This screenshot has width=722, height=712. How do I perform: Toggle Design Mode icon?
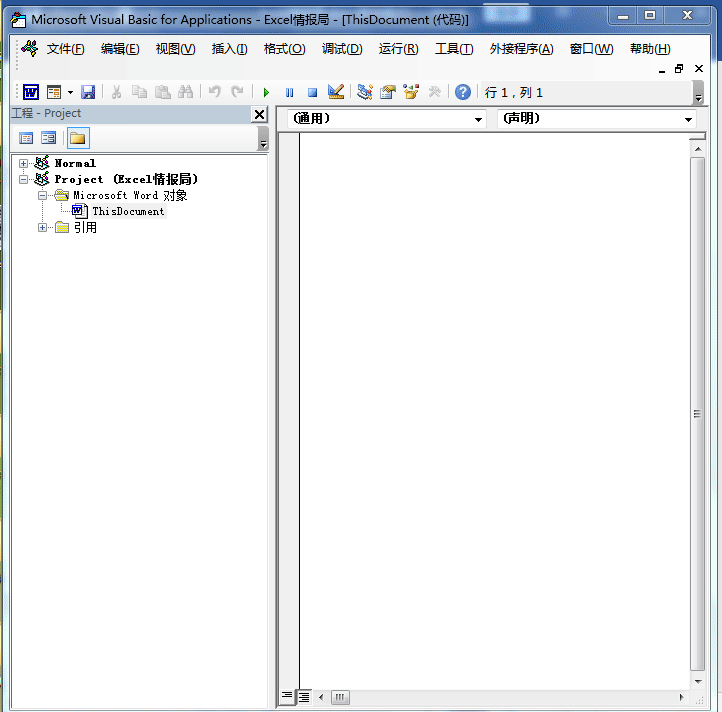click(x=336, y=92)
